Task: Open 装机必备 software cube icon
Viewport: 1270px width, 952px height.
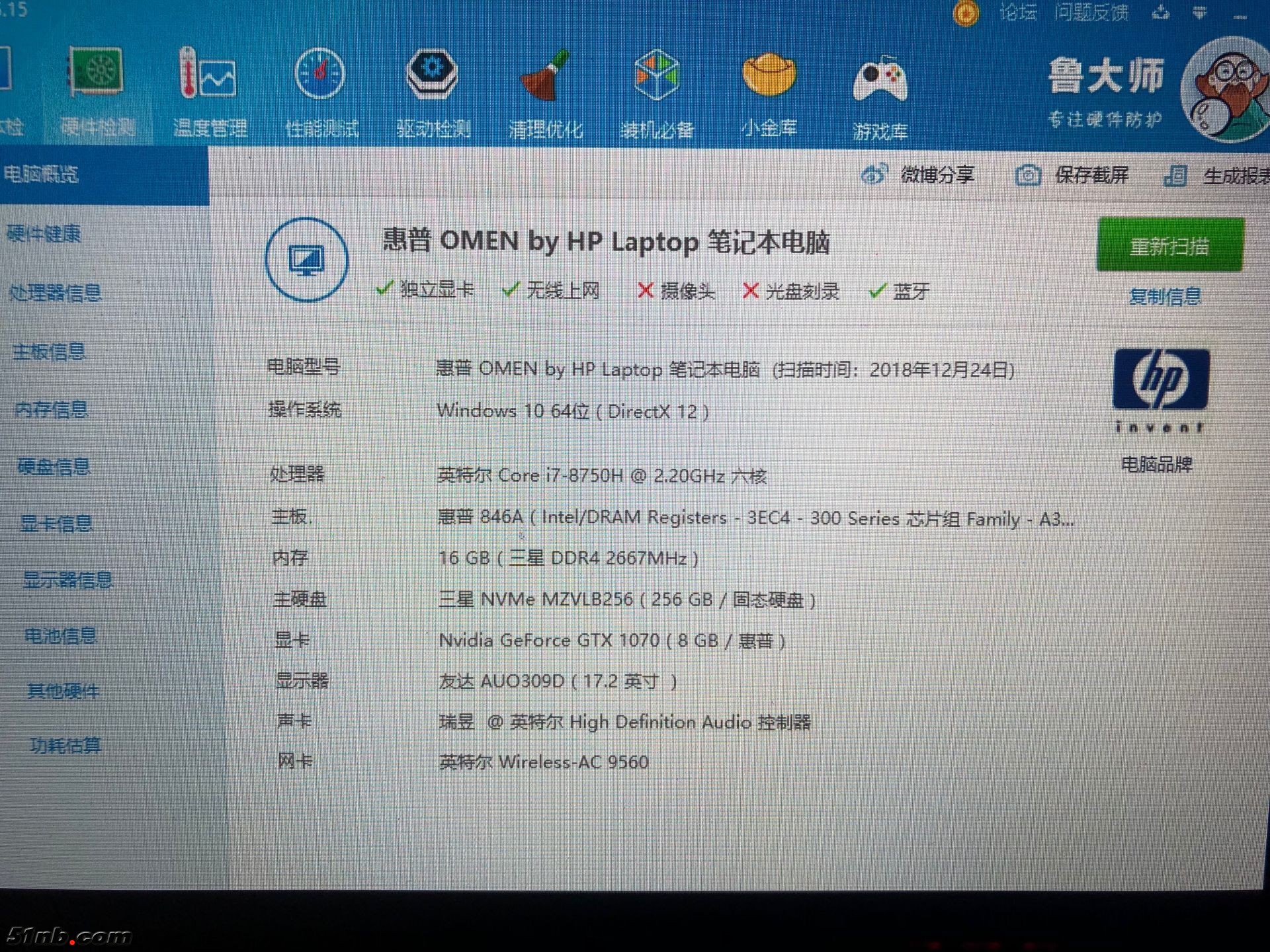Action: [x=656, y=76]
